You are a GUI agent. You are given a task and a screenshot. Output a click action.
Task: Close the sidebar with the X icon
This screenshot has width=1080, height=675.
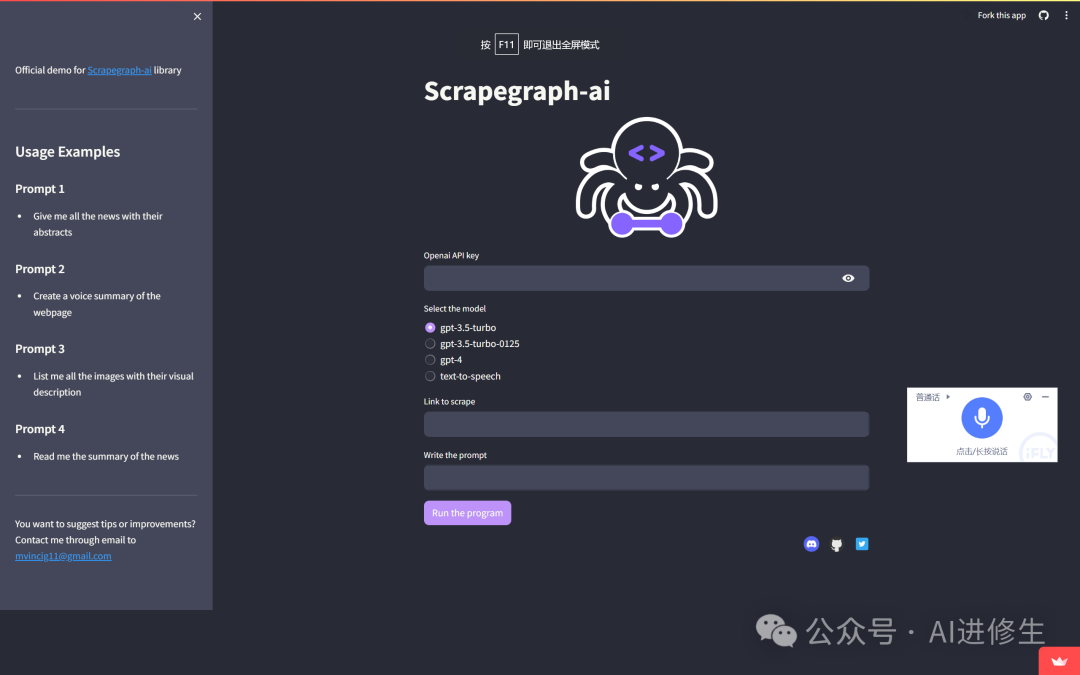pyautogui.click(x=198, y=17)
